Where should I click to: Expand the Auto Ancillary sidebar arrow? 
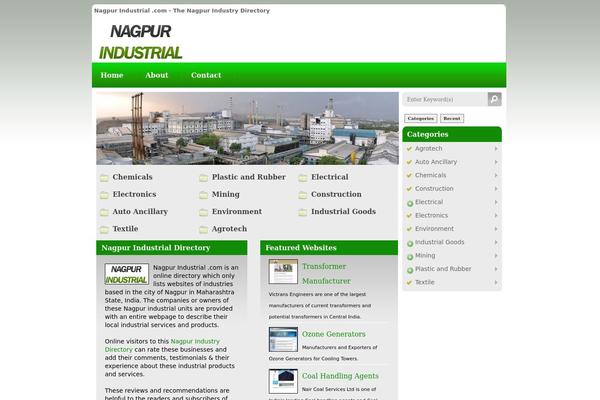(x=496, y=162)
